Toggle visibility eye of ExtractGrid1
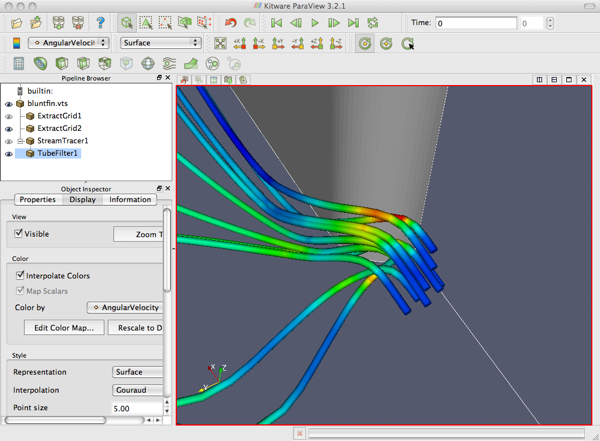The width and height of the screenshot is (600, 441). coord(8,116)
